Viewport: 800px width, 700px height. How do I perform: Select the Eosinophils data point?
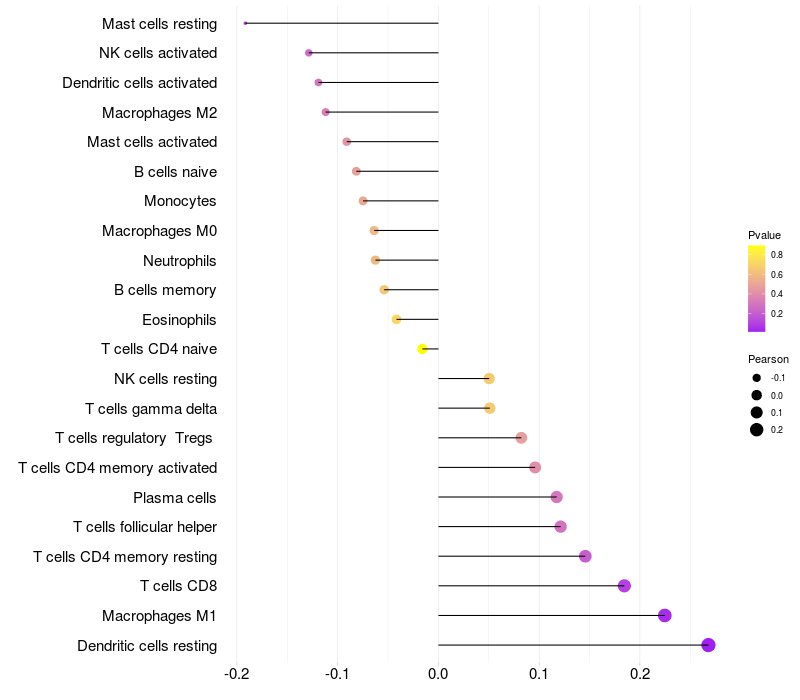pyautogui.click(x=396, y=319)
